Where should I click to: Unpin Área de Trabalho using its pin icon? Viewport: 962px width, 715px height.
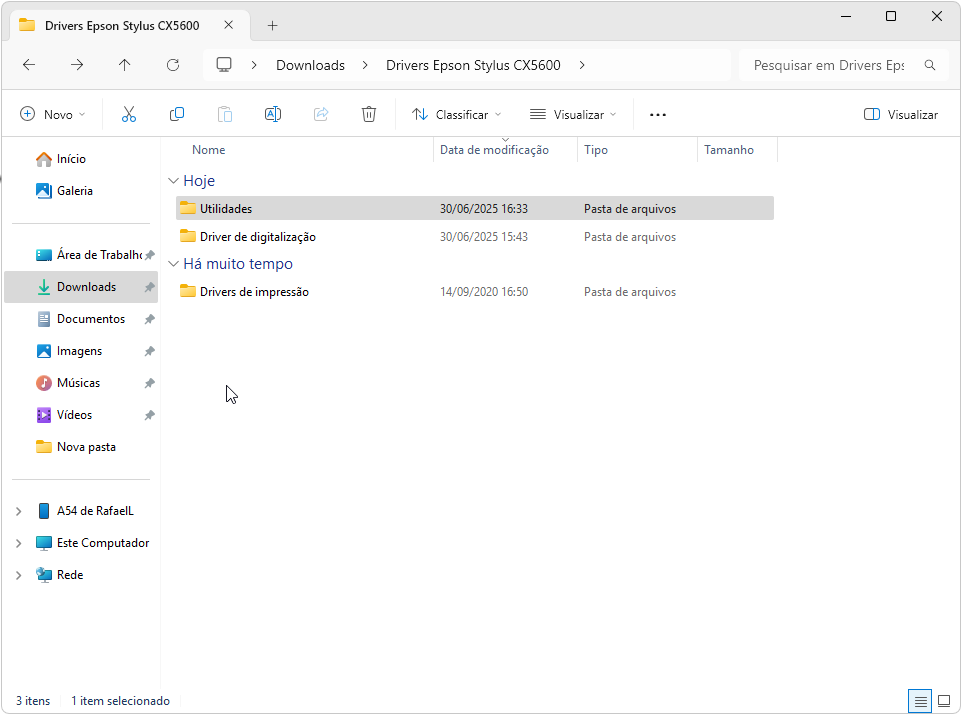(149, 255)
